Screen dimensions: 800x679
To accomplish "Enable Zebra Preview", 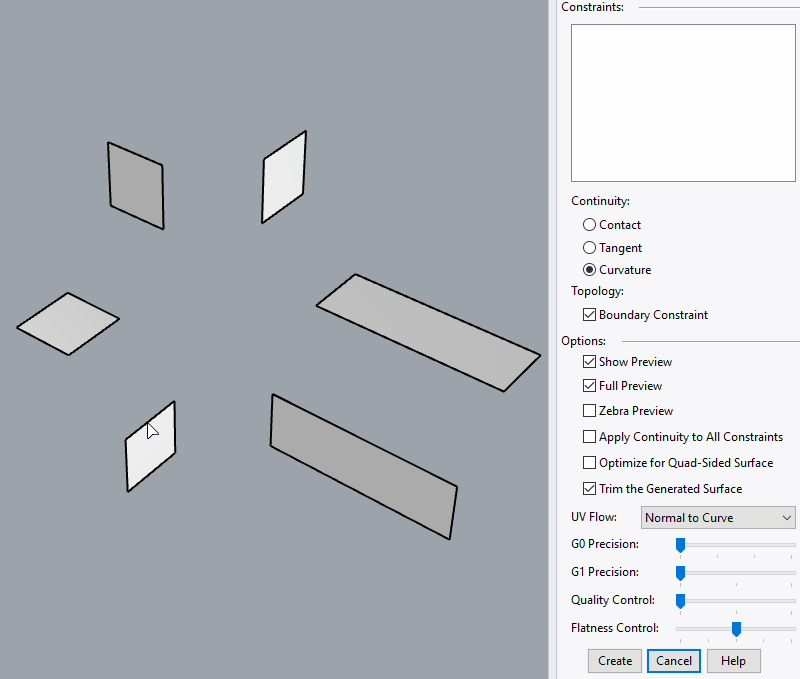I will [x=589, y=410].
